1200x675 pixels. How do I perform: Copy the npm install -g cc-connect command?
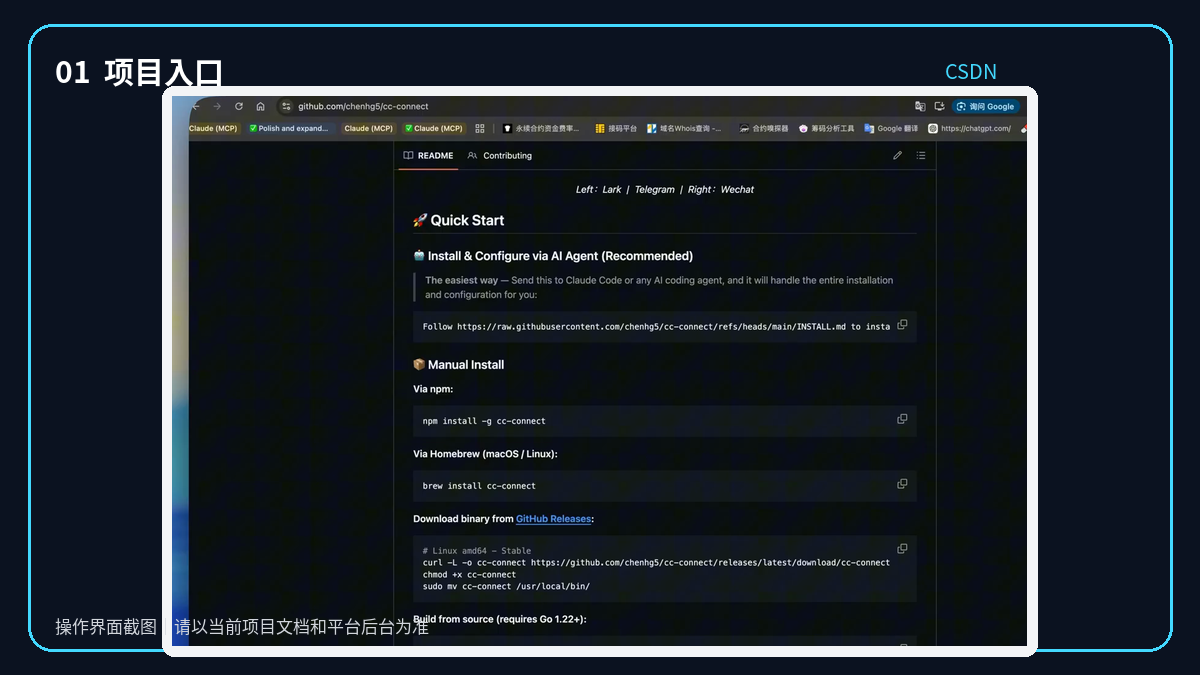point(902,419)
